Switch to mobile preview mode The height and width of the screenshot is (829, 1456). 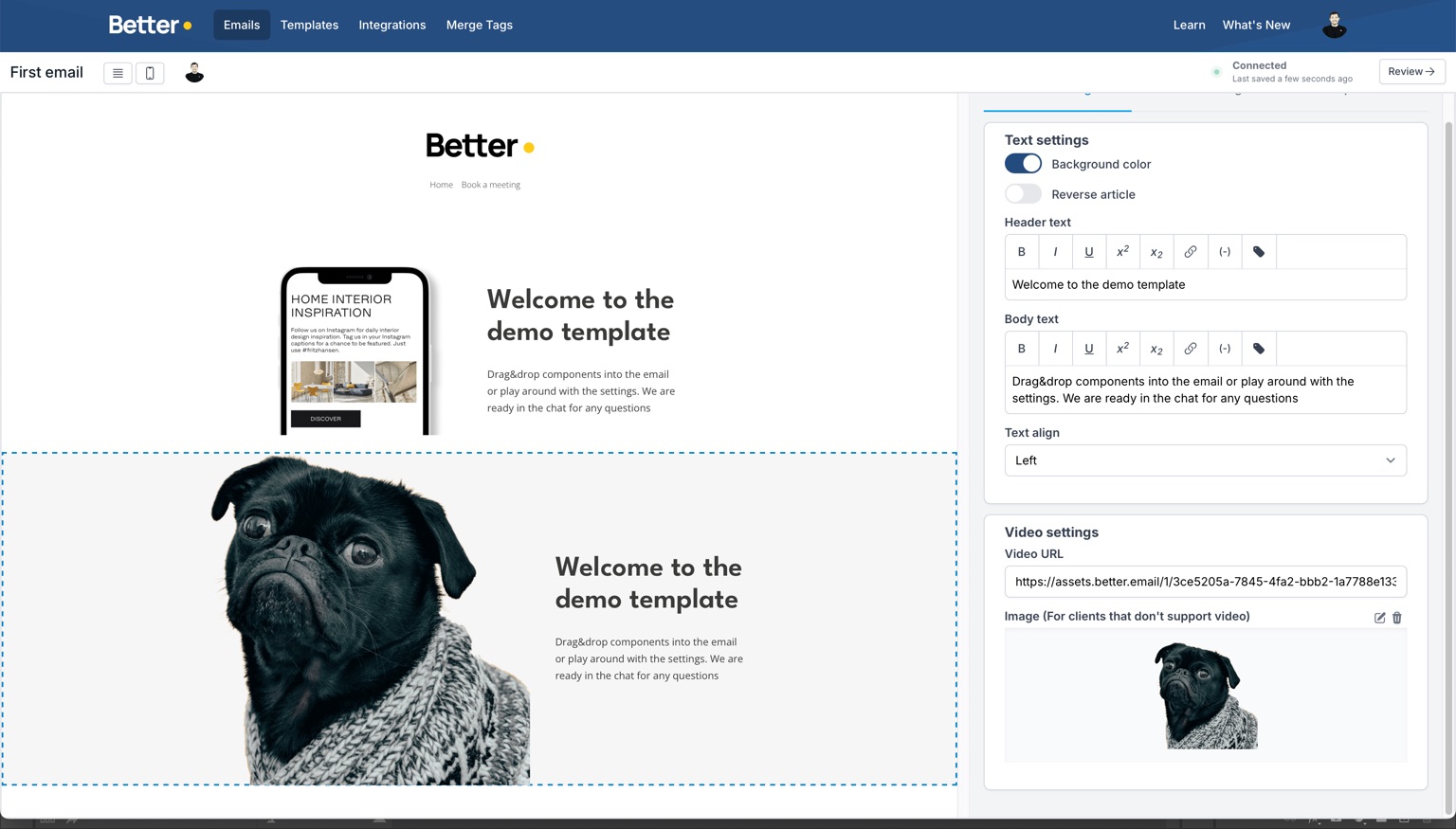point(150,73)
